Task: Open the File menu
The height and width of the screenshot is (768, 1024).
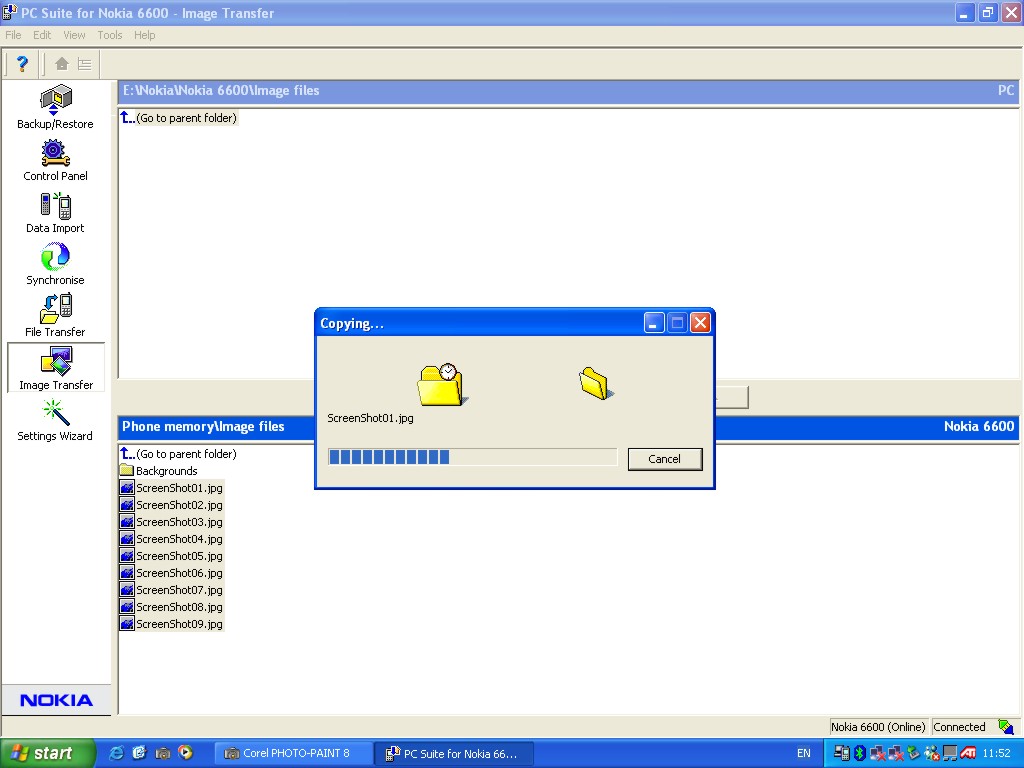Action: point(13,35)
